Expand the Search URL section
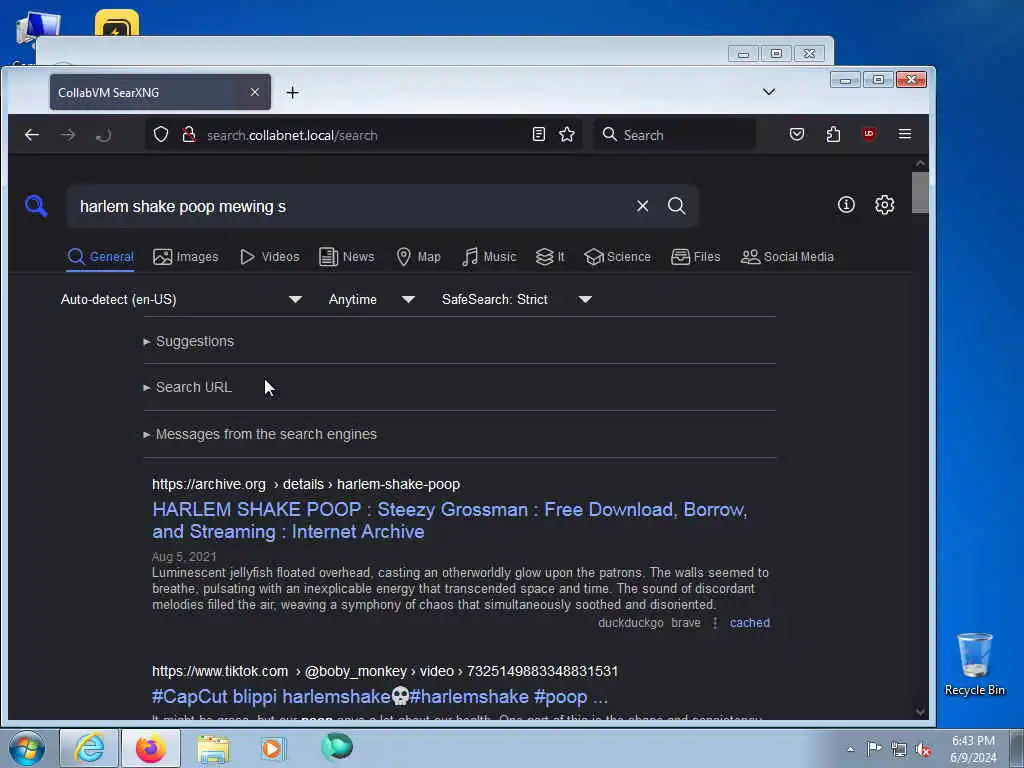This screenshot has width=1024, height=768. point(187,387)
